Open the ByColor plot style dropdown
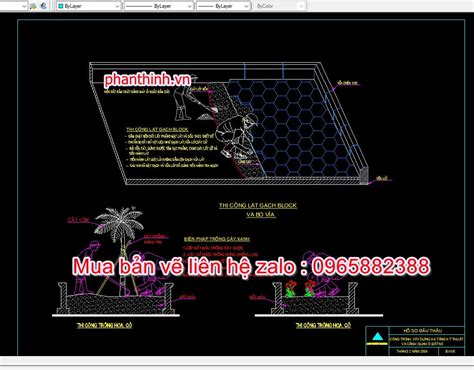The height and width of the screenshot is (370, 474). click(x=280, y=6)
